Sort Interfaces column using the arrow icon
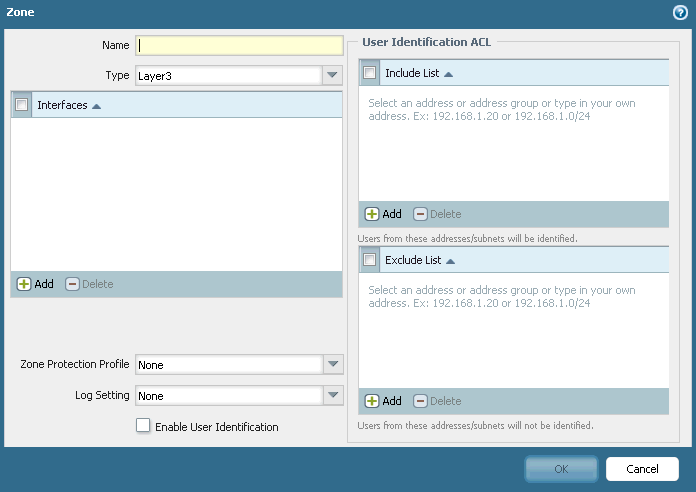Screen dimensions: 696x492 (x=97, y=105)
